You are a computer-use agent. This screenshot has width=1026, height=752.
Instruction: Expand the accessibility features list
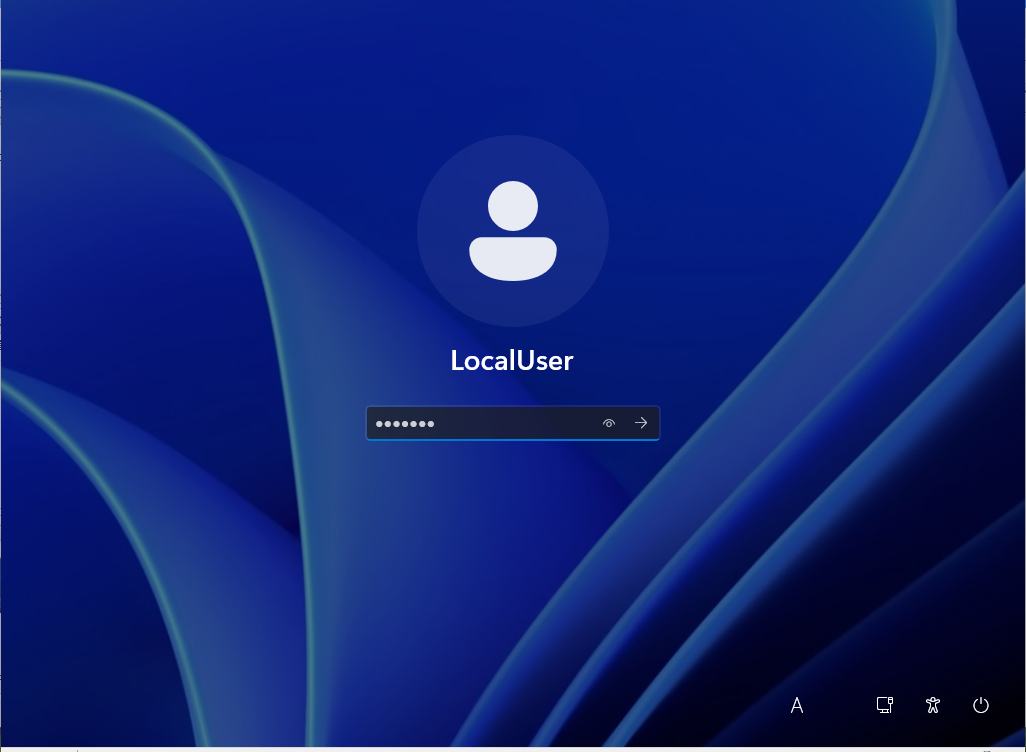tap(932, 705)
